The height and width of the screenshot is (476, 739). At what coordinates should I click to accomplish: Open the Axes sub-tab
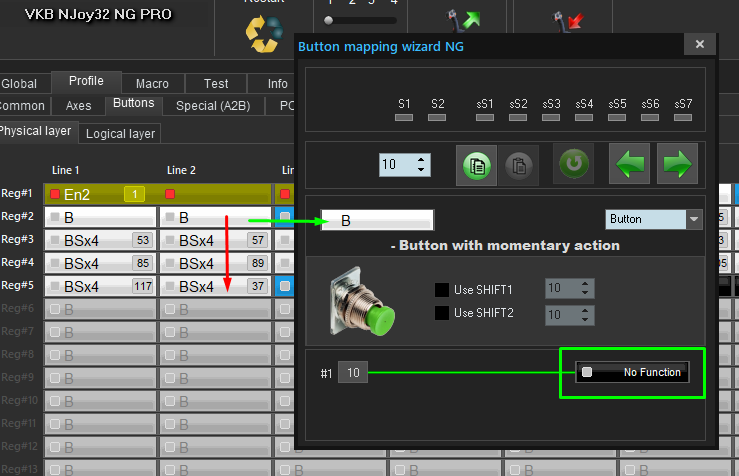[78, 106]
